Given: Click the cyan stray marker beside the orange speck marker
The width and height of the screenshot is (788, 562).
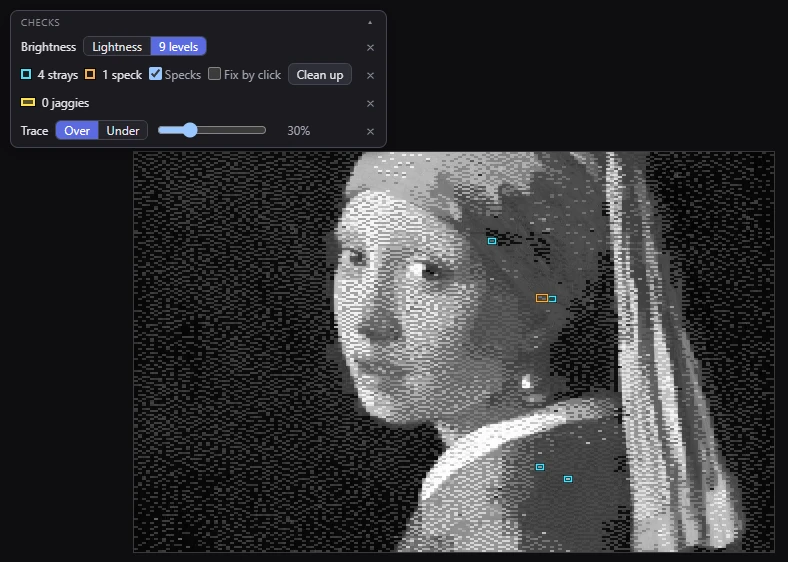Looking at the screenshot, I should 552,299.
